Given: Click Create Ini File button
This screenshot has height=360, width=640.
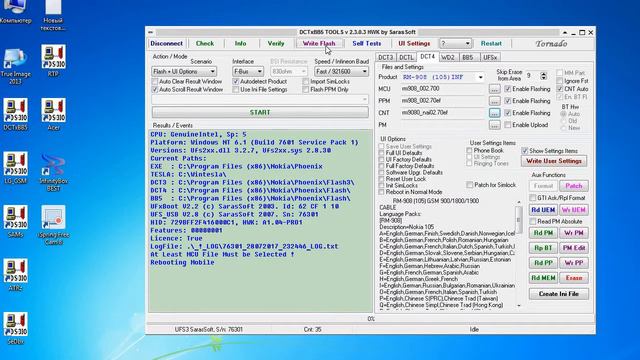Looking at the screenshot, I should [558, 294].
